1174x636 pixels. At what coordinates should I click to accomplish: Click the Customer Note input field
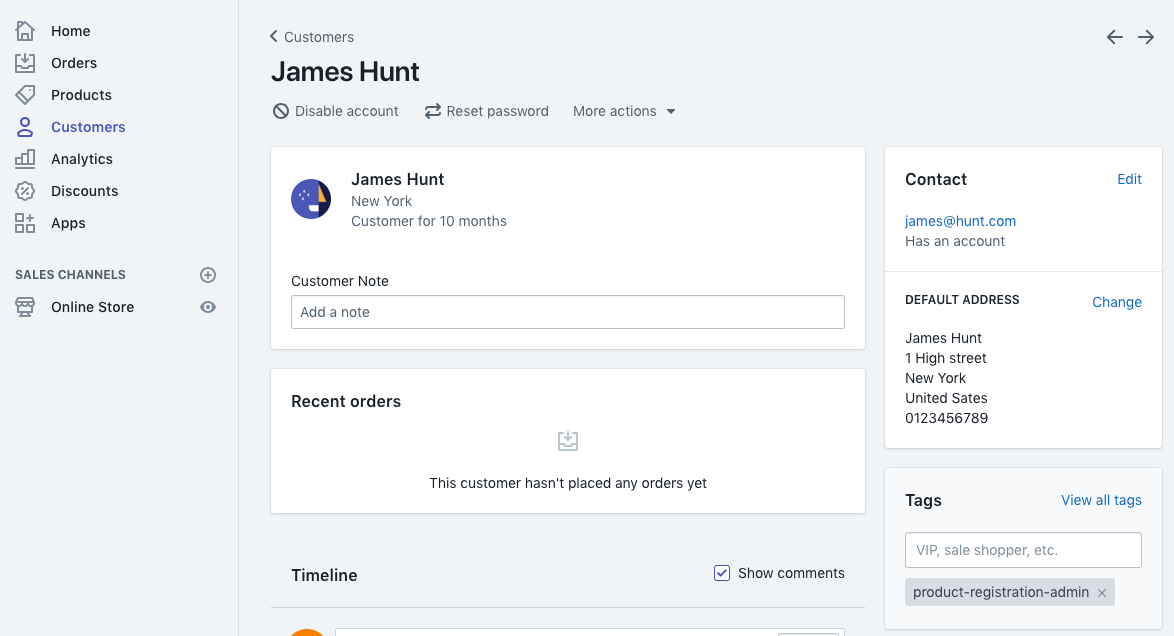coord(568,312)
